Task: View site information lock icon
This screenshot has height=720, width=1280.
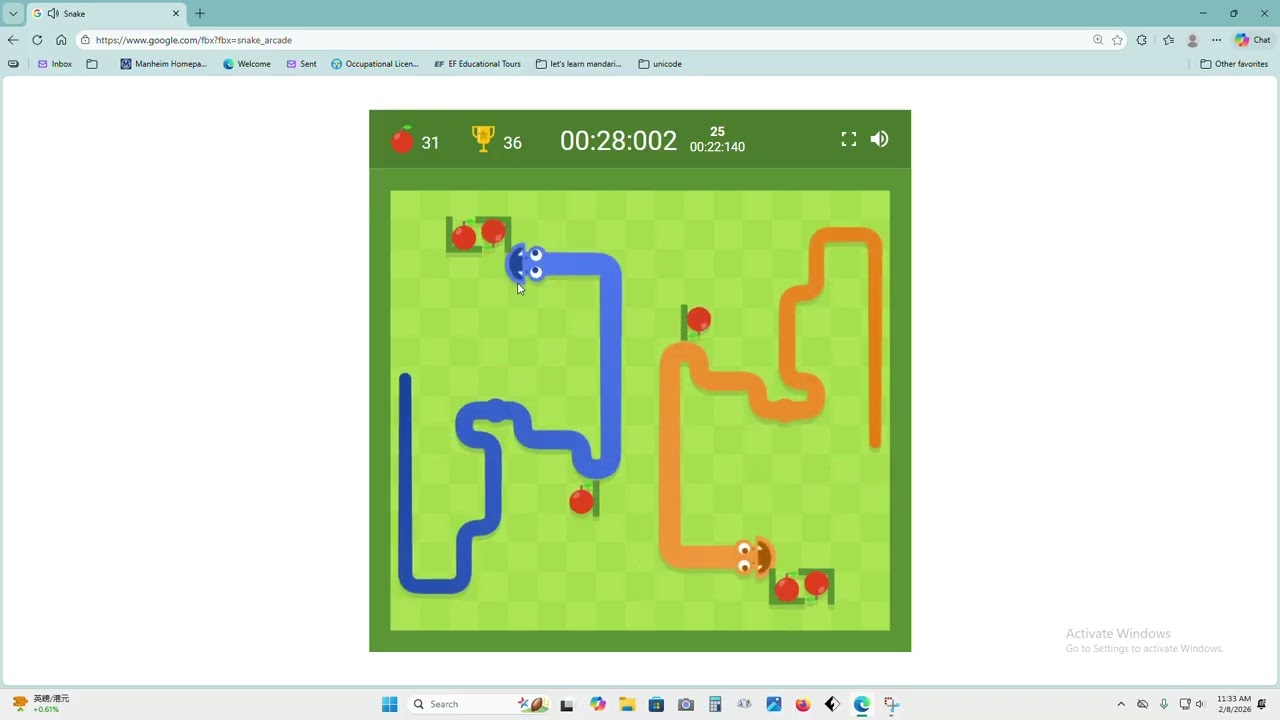Action: [x=85, y=40]
